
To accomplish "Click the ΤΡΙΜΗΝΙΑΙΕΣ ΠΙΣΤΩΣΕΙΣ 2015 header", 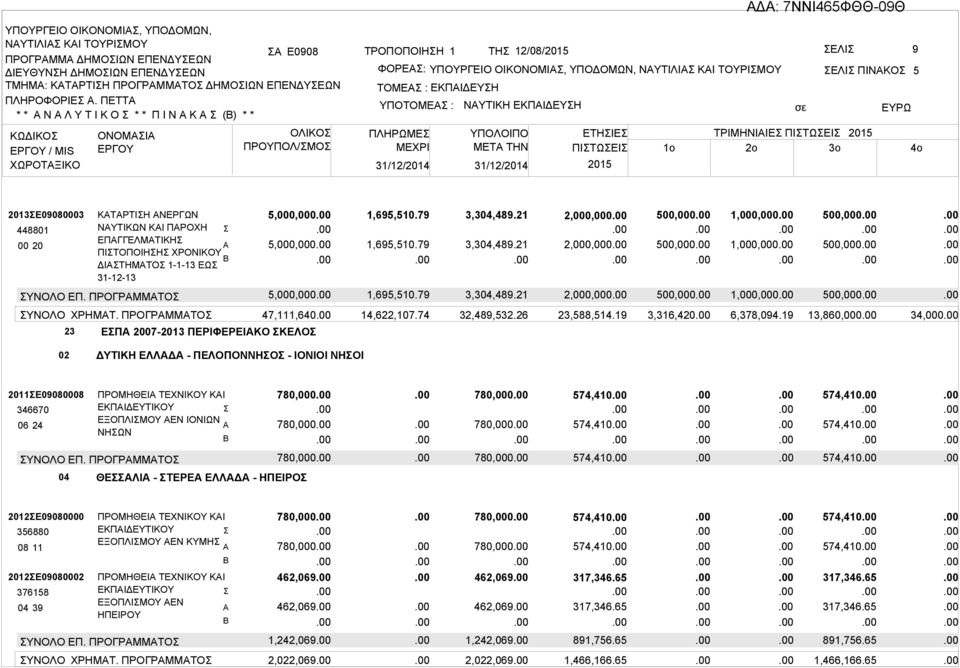I will 793,133.
